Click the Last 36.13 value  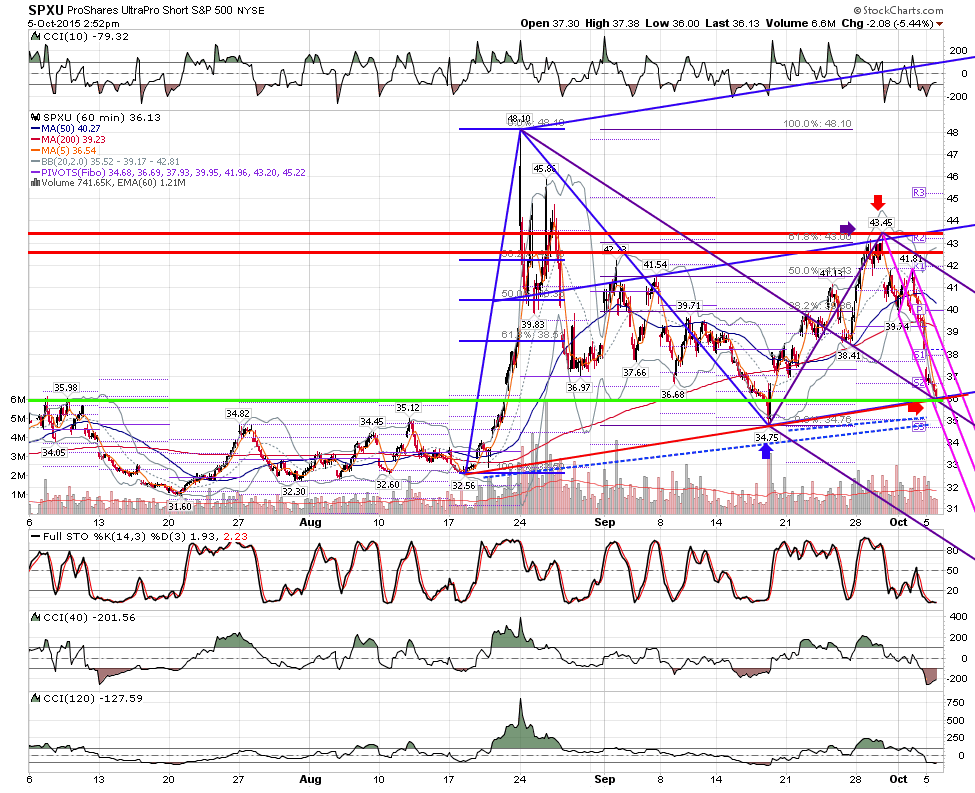coord(732,24)
